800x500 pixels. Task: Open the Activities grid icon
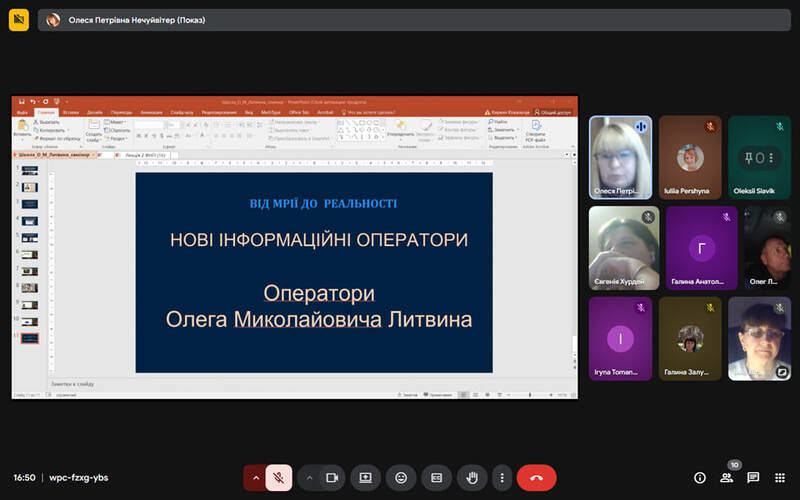tap(780, 478)
